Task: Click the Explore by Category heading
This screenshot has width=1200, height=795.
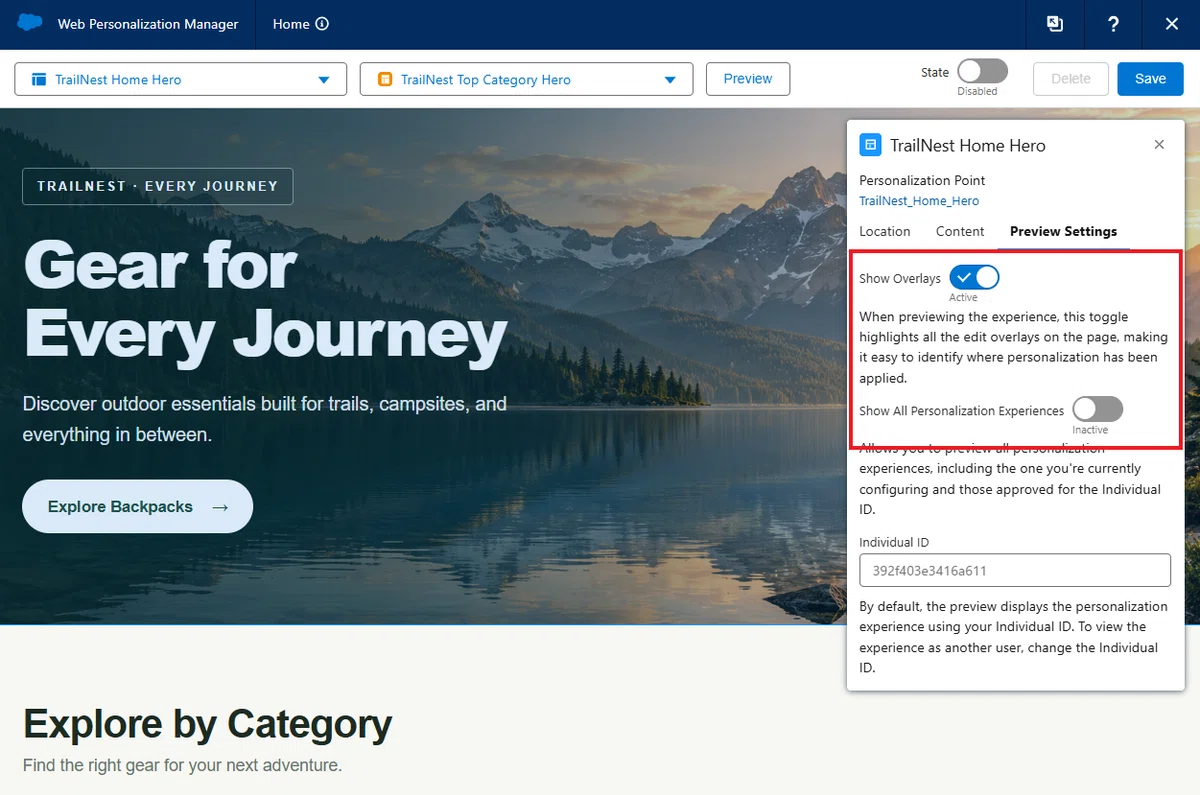Action: [207, 725]
